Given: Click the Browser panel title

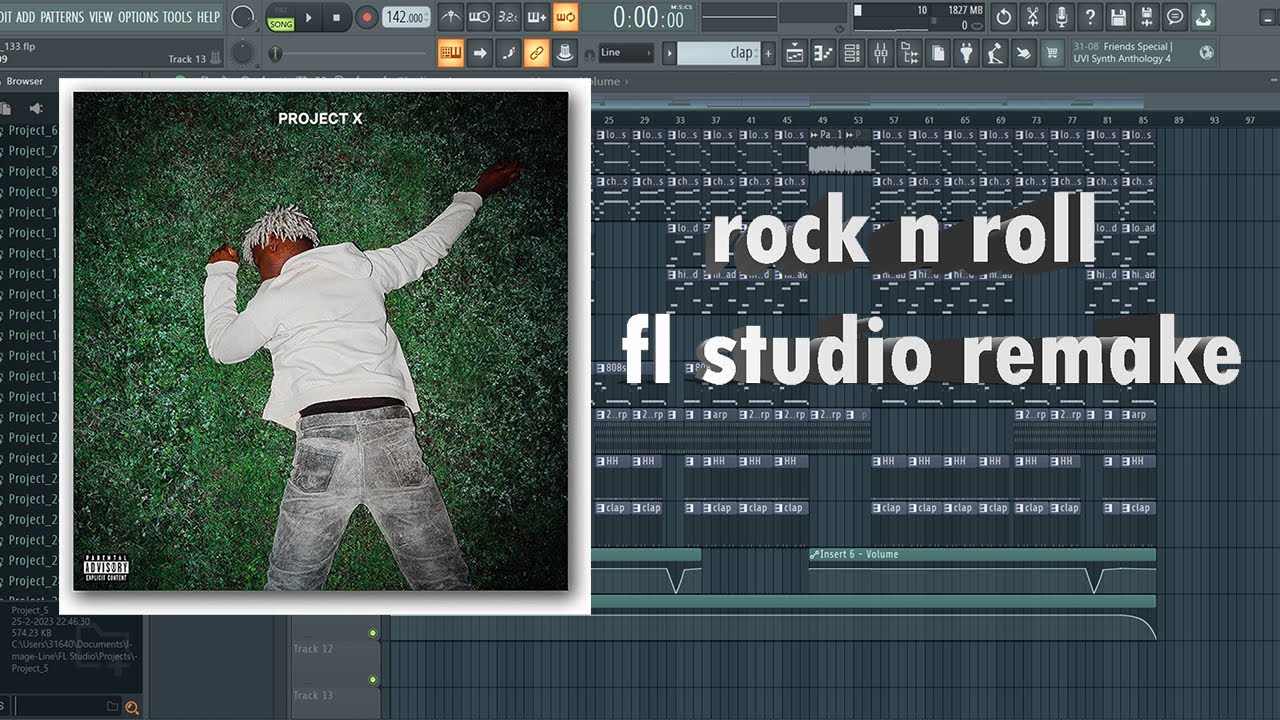Looking at the screenshot, I should 26,81.
